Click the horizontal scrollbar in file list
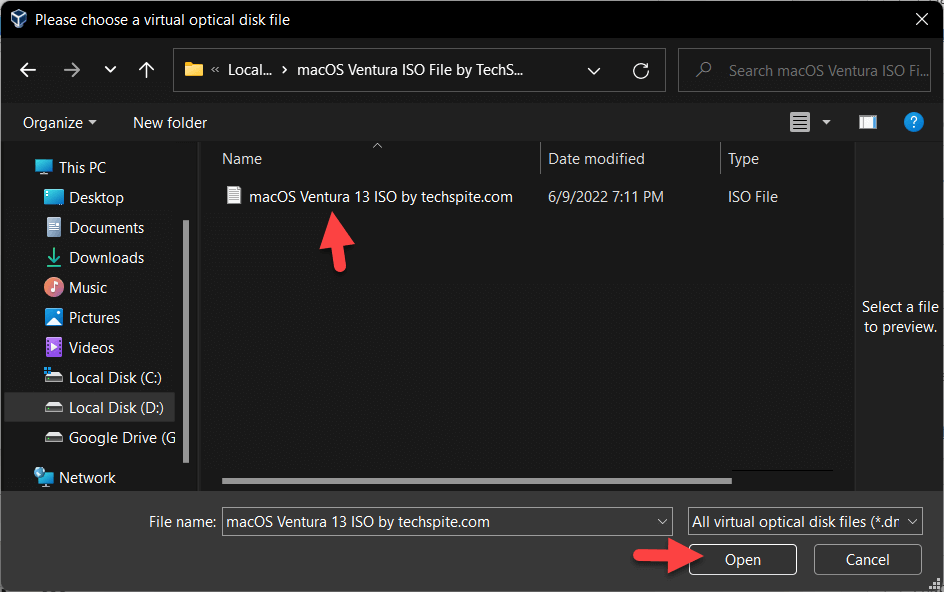This screenshot has height=592, width=944. pyautogui.click(x=476, y=481)
